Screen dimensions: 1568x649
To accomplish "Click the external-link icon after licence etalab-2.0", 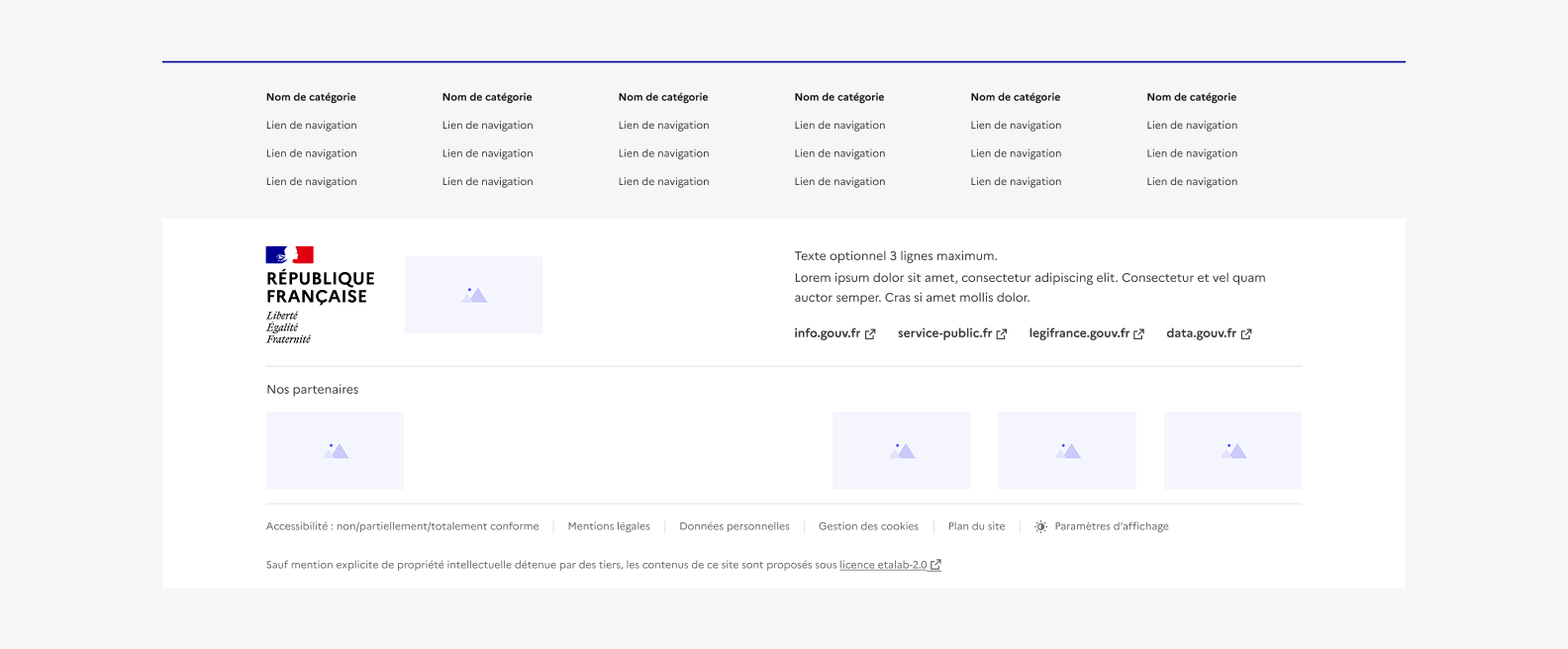I will tap(935, 565).
